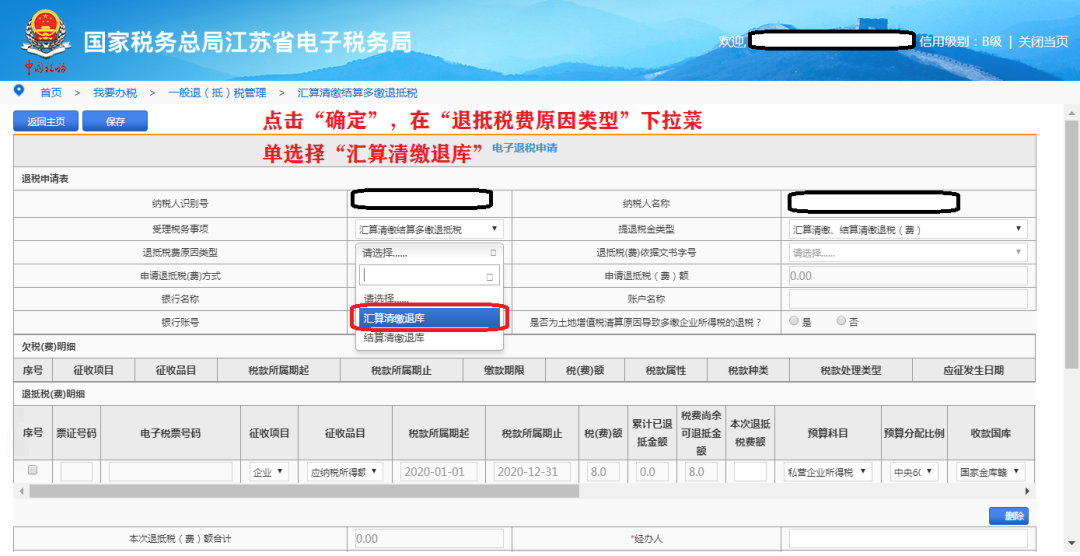Click 申请退抵税（费）额 field
The height and width of the screenshot is (556, 1080).
pyautogui.click(x=908, y=276)
